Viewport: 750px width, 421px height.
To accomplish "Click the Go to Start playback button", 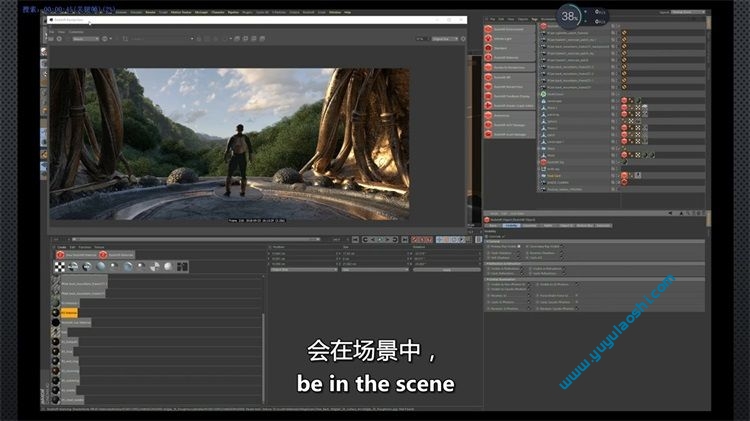I will pos(355,239).
